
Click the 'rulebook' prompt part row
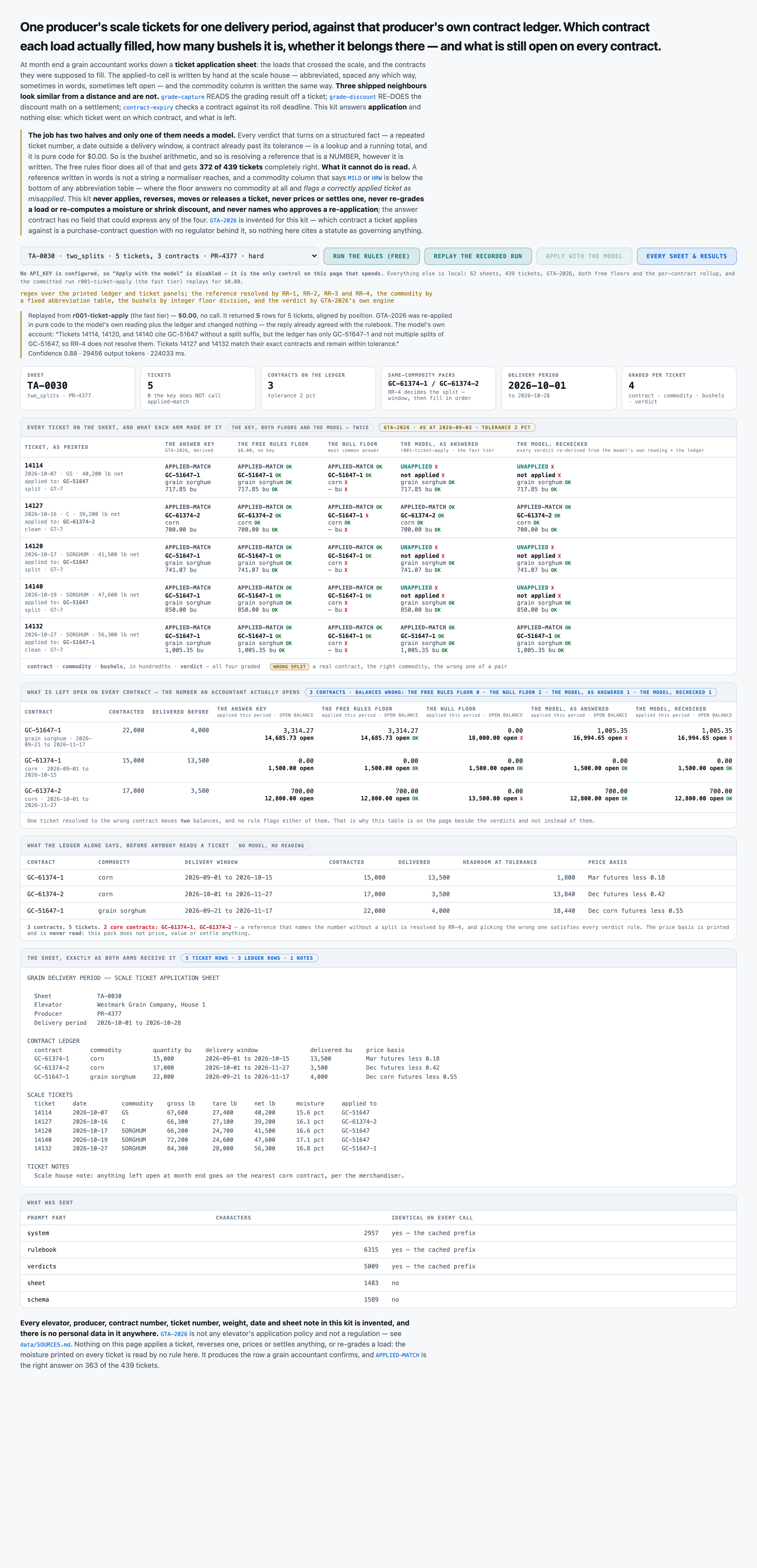[378, 1250]
